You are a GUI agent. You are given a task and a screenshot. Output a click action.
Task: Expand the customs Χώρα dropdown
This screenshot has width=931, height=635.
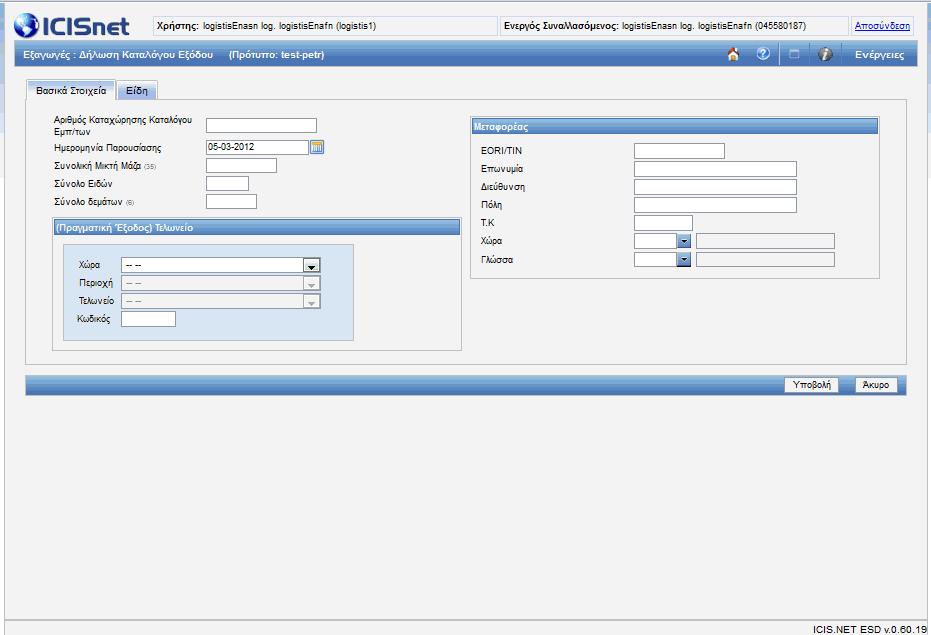tap(311, 266)
